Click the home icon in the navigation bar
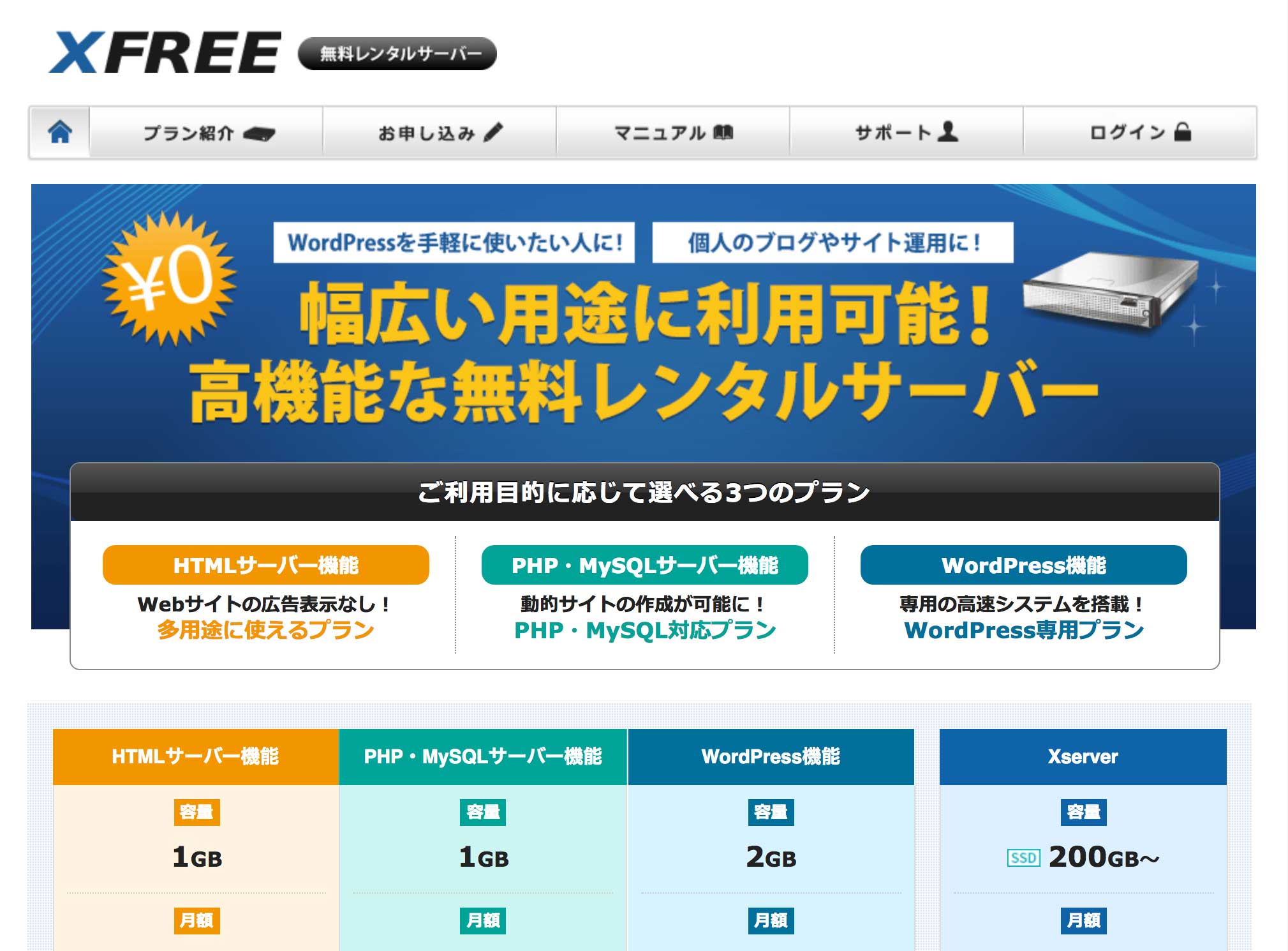 click(x=61, y=132)
